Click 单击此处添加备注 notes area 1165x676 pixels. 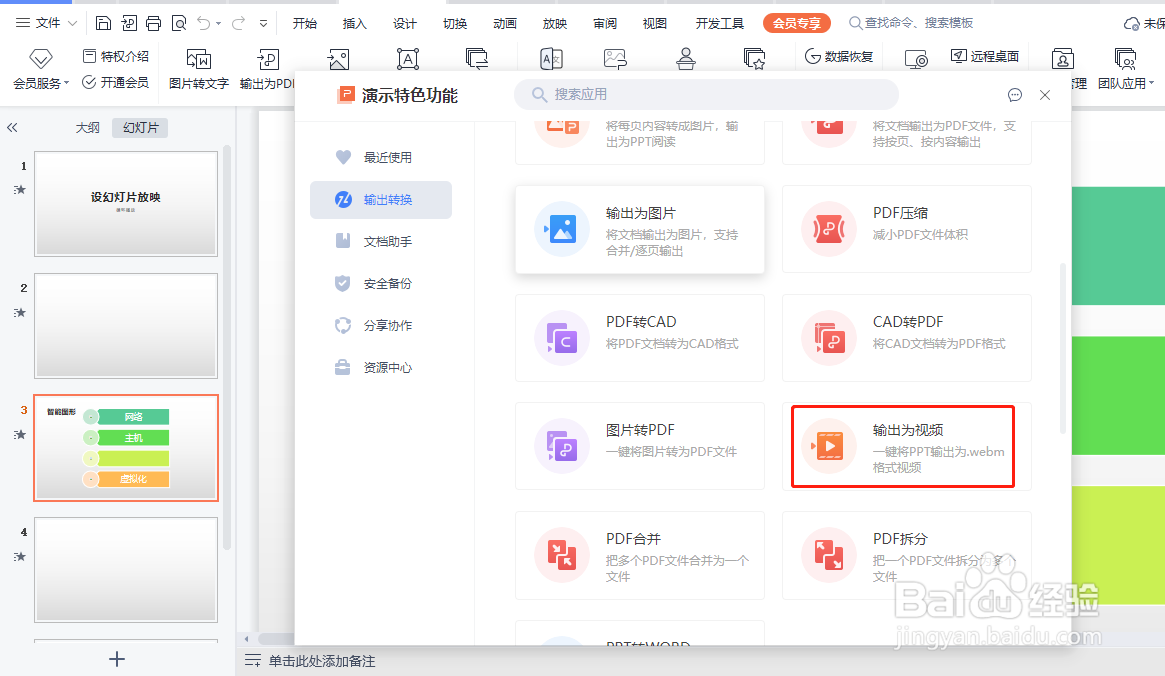coord(322,661)
